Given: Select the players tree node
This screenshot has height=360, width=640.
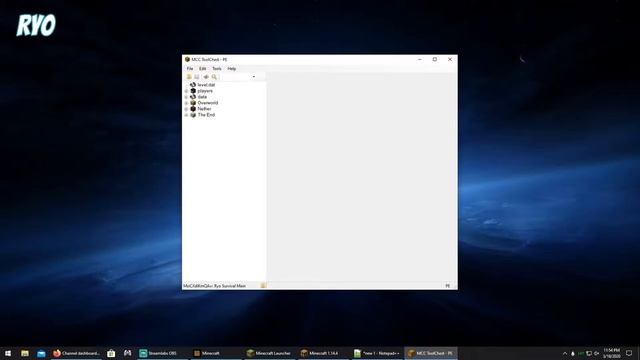Looking at the screenshot, I should (x=205, y=91).
